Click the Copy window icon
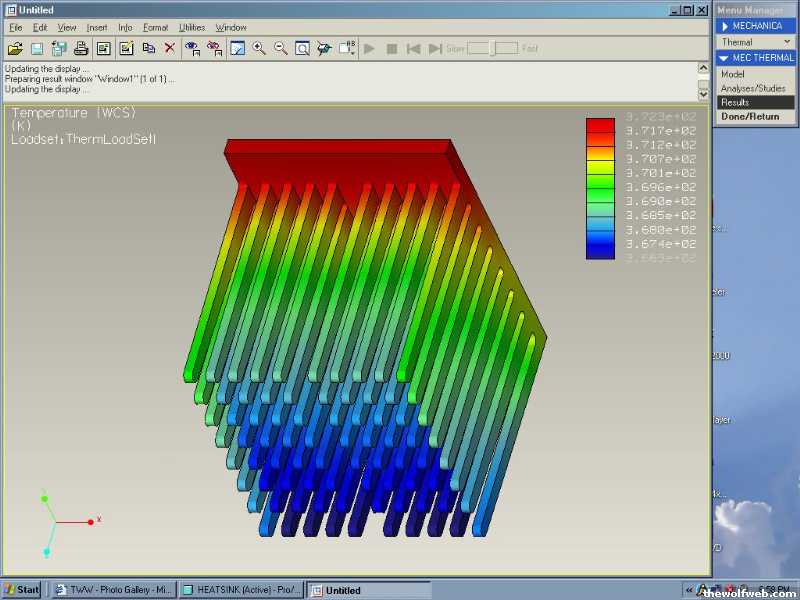 [x=148, y=48]
